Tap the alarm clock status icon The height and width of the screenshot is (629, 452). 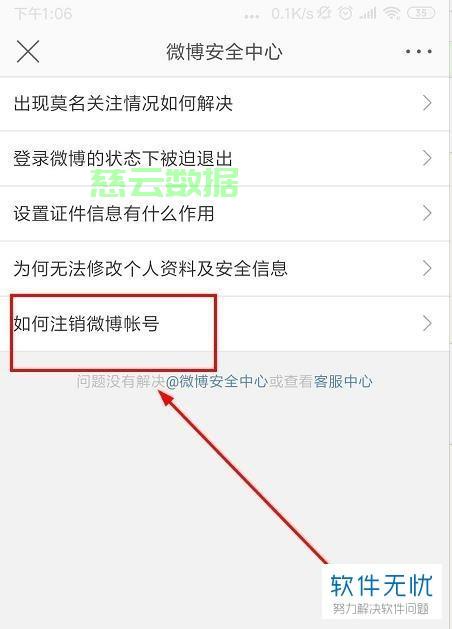345,13
